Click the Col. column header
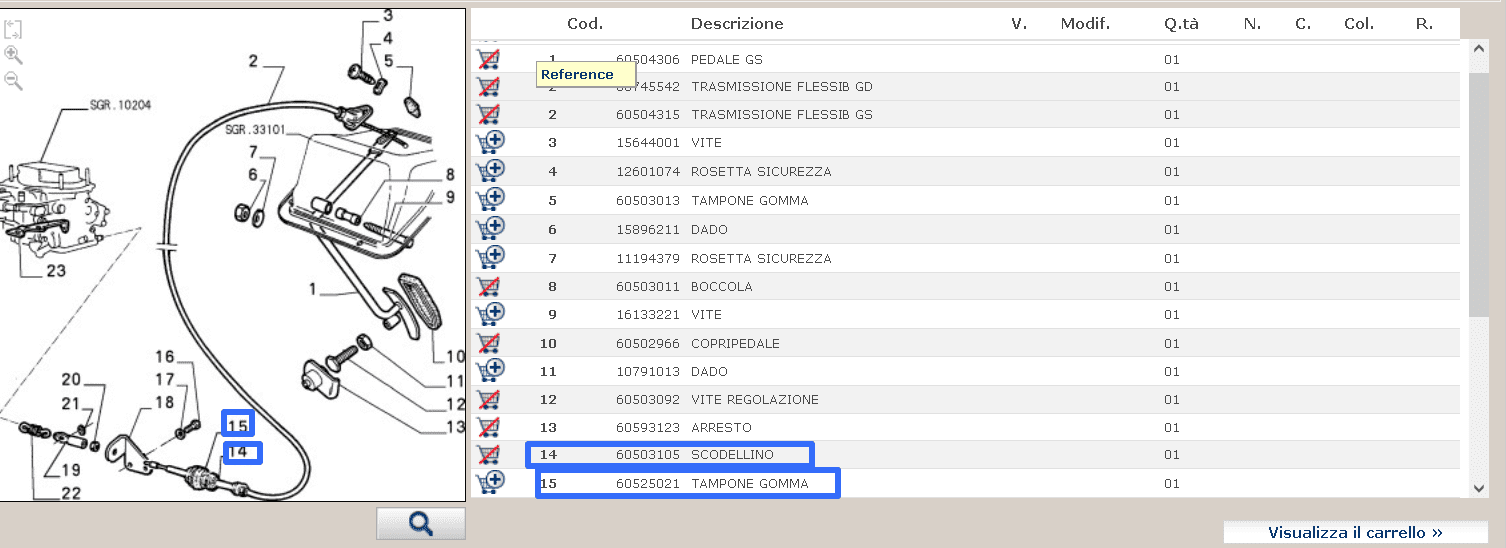The image size is (1506, 548). pos(1358,23)
